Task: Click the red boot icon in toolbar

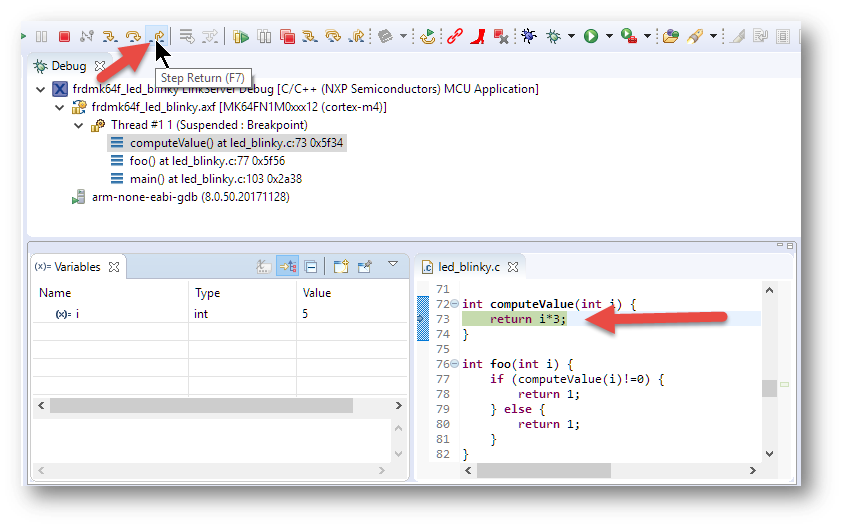Action: (478, 36)
